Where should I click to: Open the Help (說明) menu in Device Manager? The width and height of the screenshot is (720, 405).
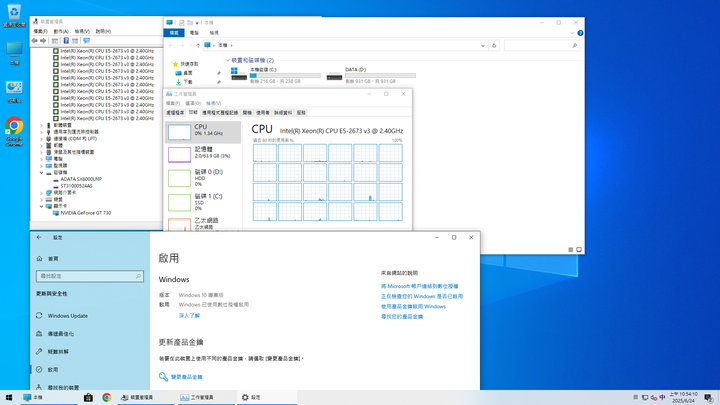[x=103, y=31]
